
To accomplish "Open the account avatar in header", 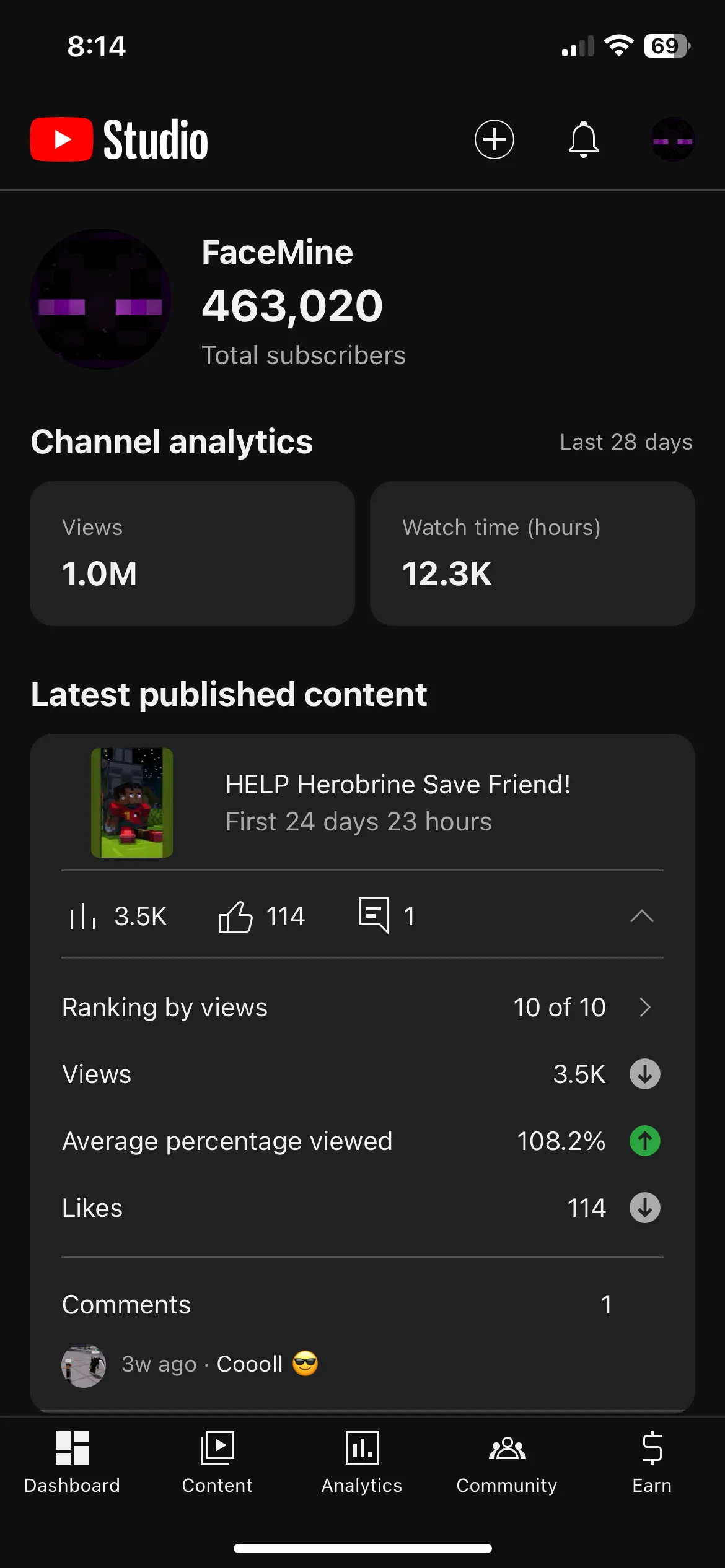I will pos(672,139).
